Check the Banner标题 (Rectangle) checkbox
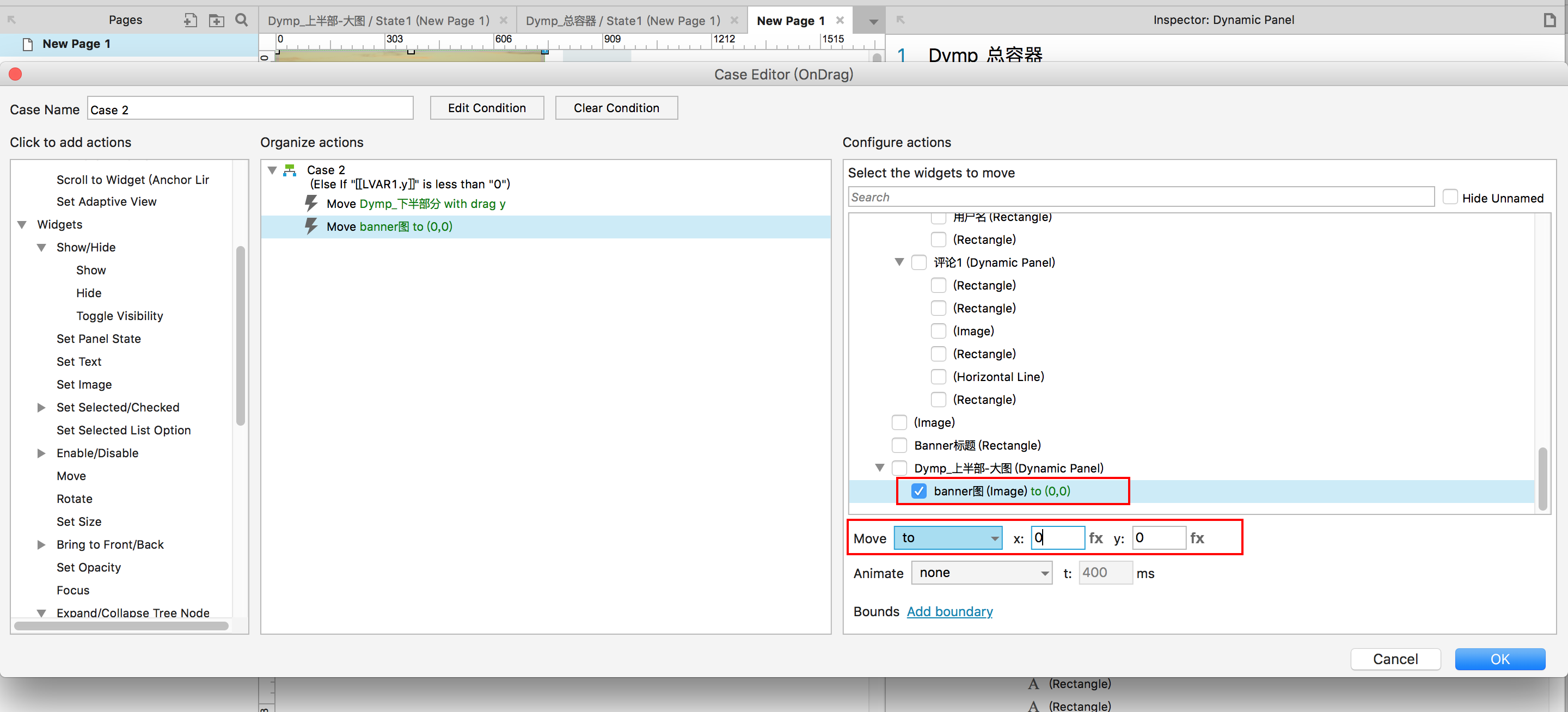1568x712 pixels. point(899,445)
